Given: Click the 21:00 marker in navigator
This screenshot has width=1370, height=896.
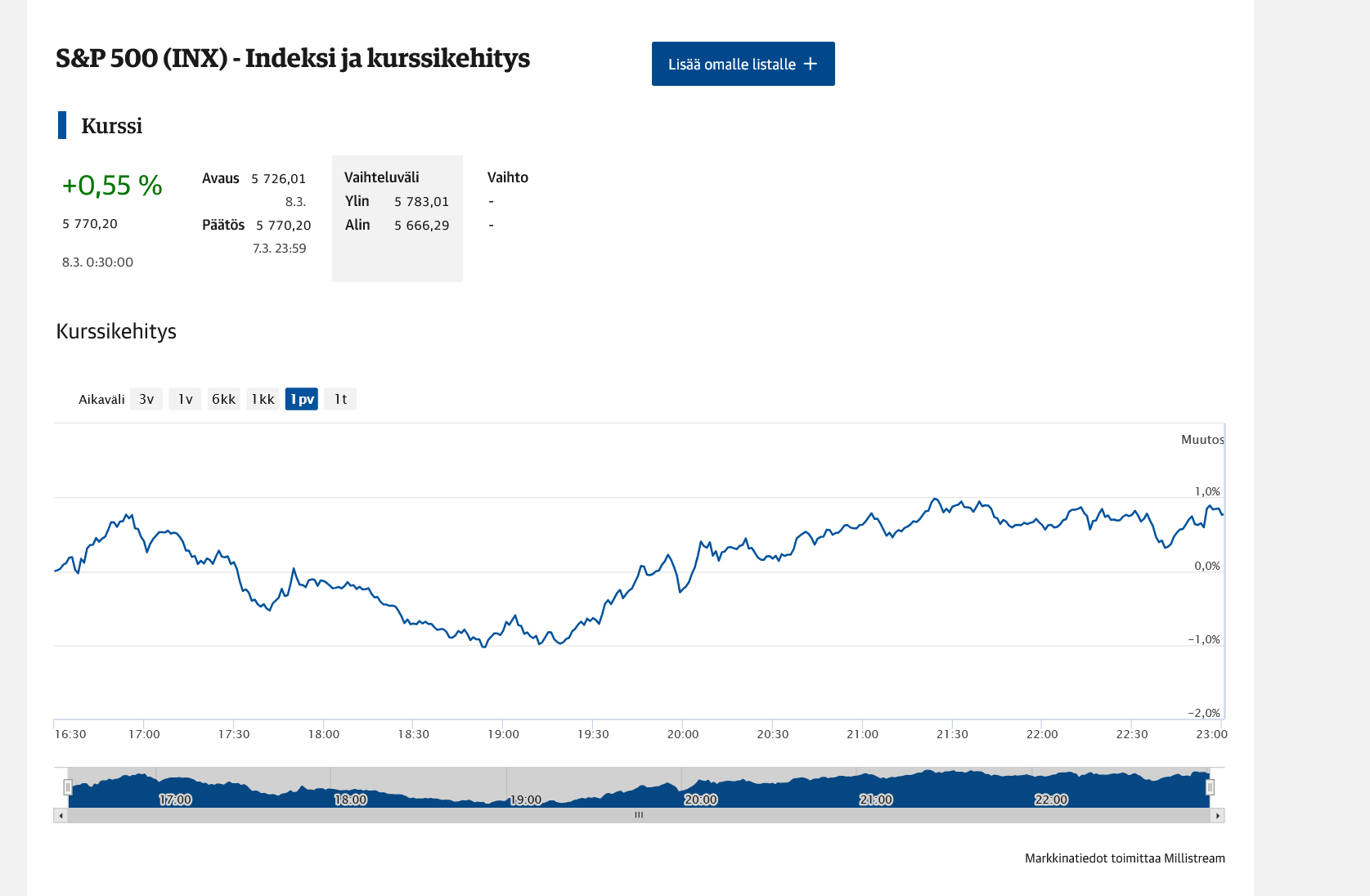Looking at the screenshot, I should click(x=876, y=800).
